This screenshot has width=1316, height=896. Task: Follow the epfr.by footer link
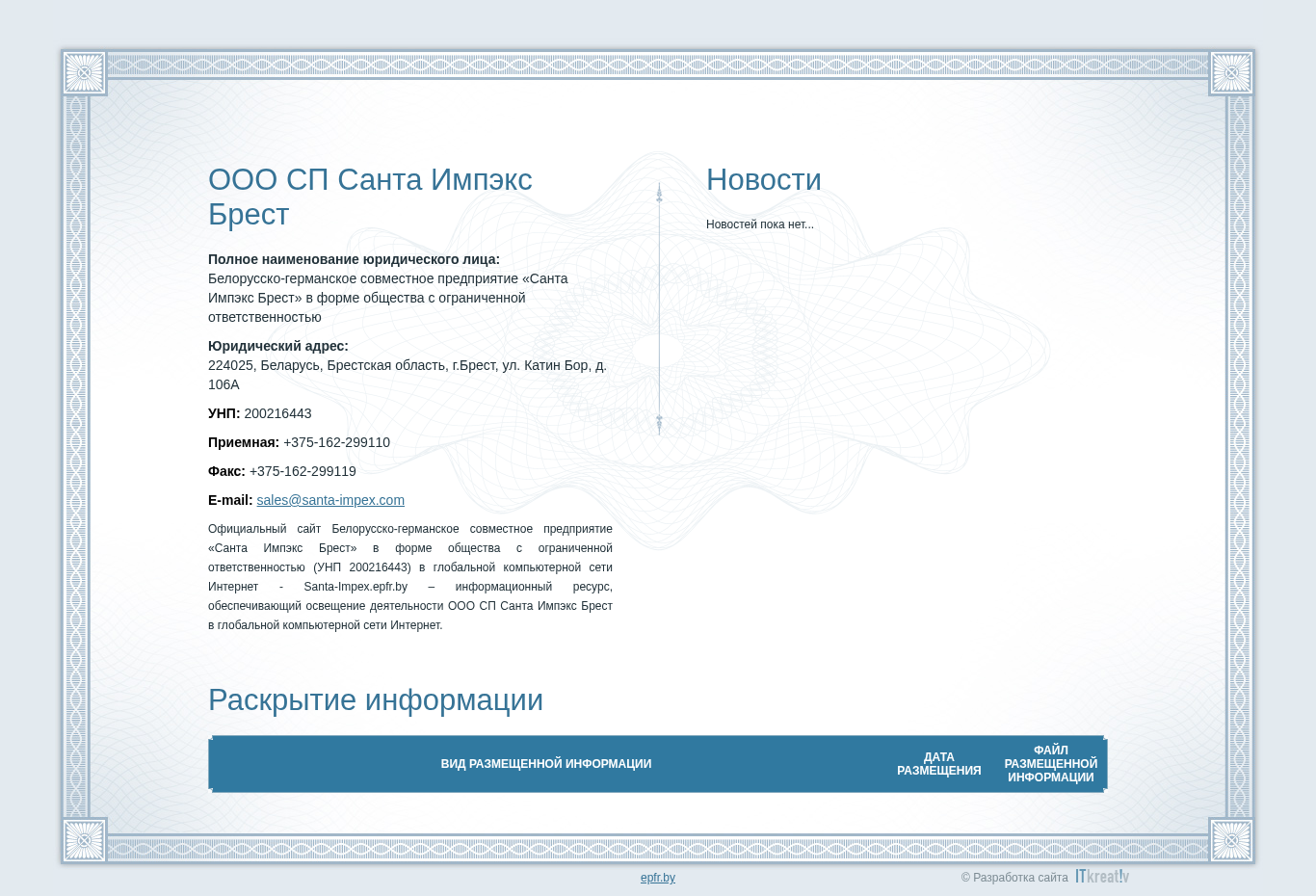[658, 878]
